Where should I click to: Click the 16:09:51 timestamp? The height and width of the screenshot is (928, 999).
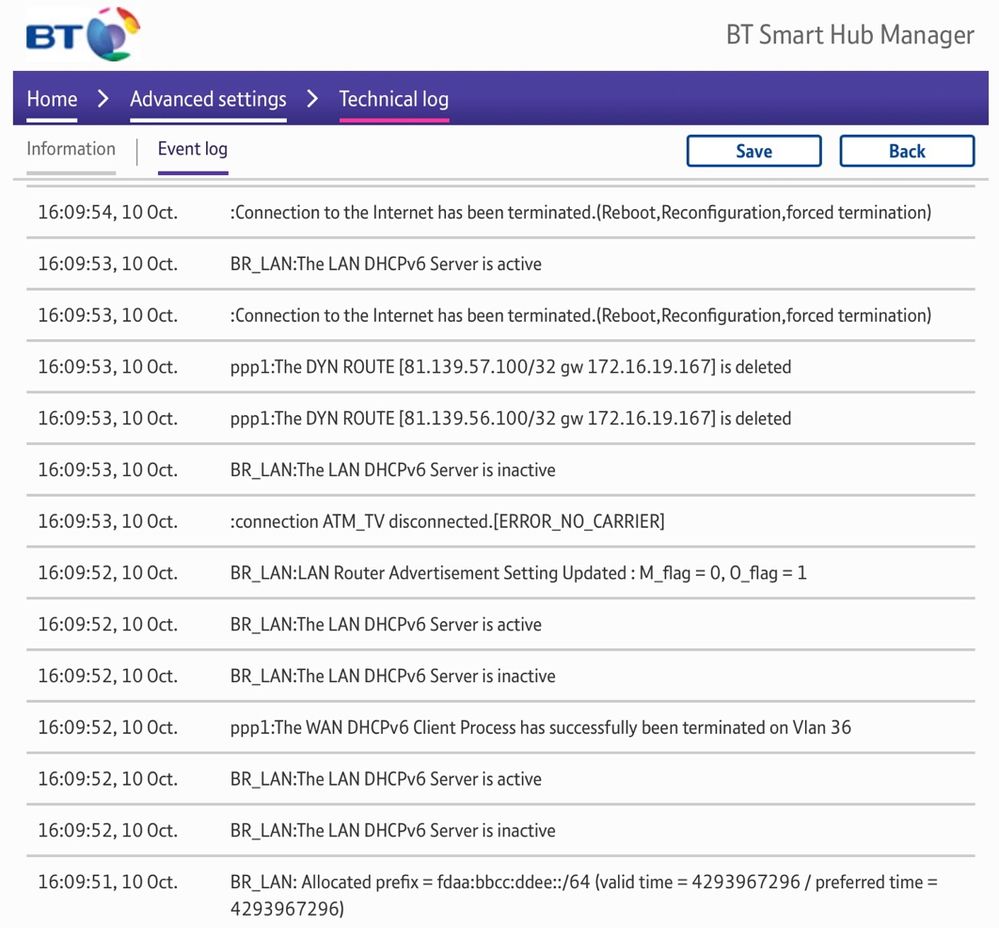[107, 882]
